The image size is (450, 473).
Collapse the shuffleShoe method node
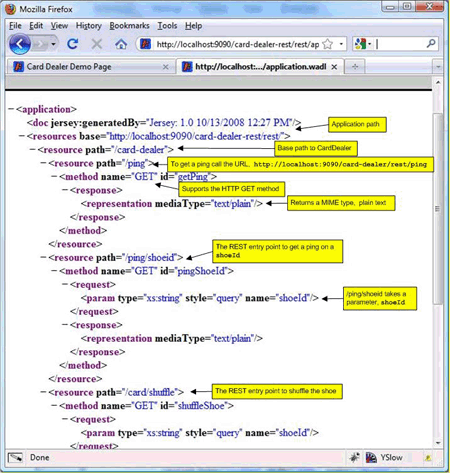pyautogui.click(x=54, y=406)
